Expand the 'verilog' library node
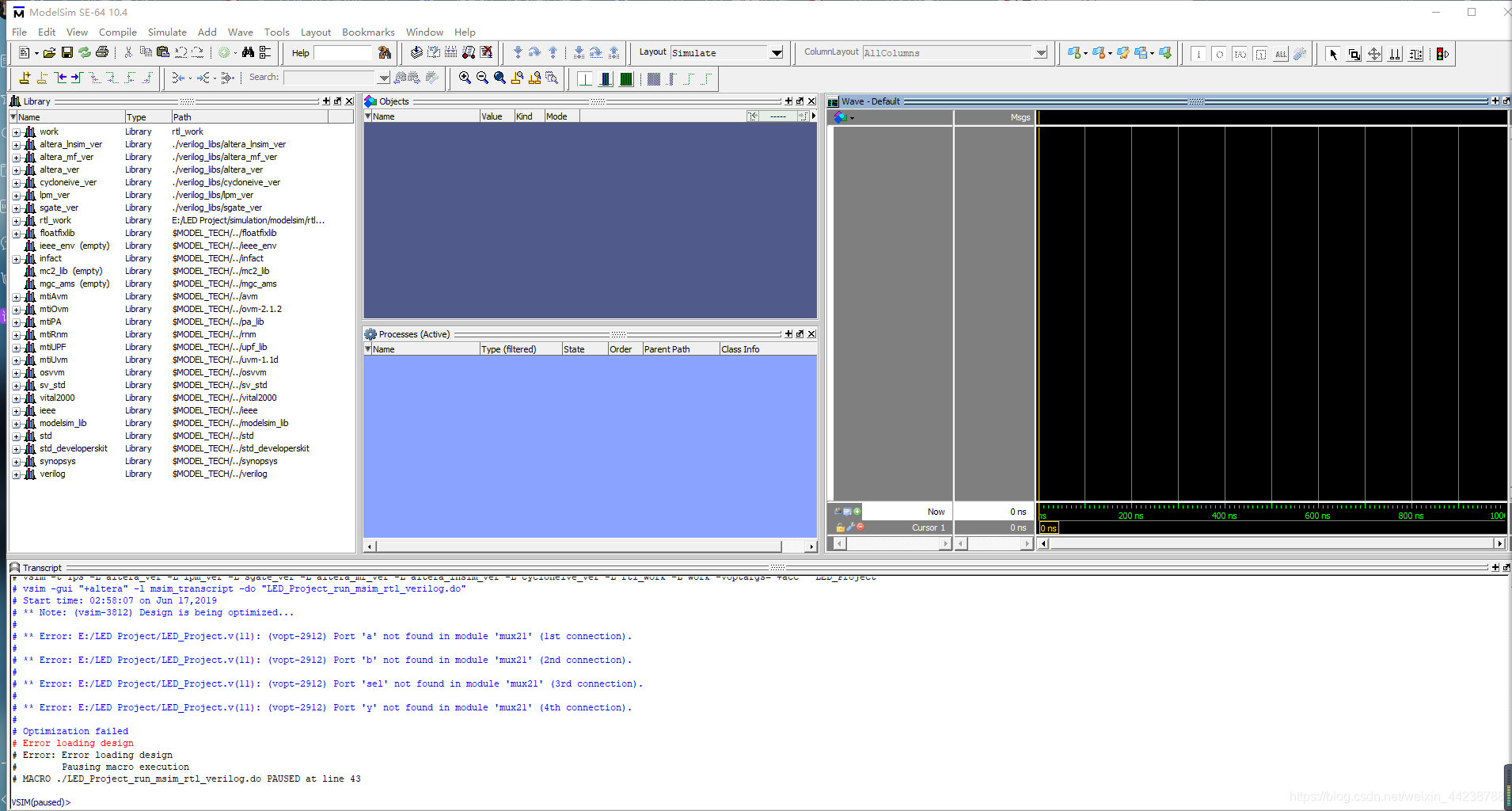Screen dimensions: 1512x811 16,474
